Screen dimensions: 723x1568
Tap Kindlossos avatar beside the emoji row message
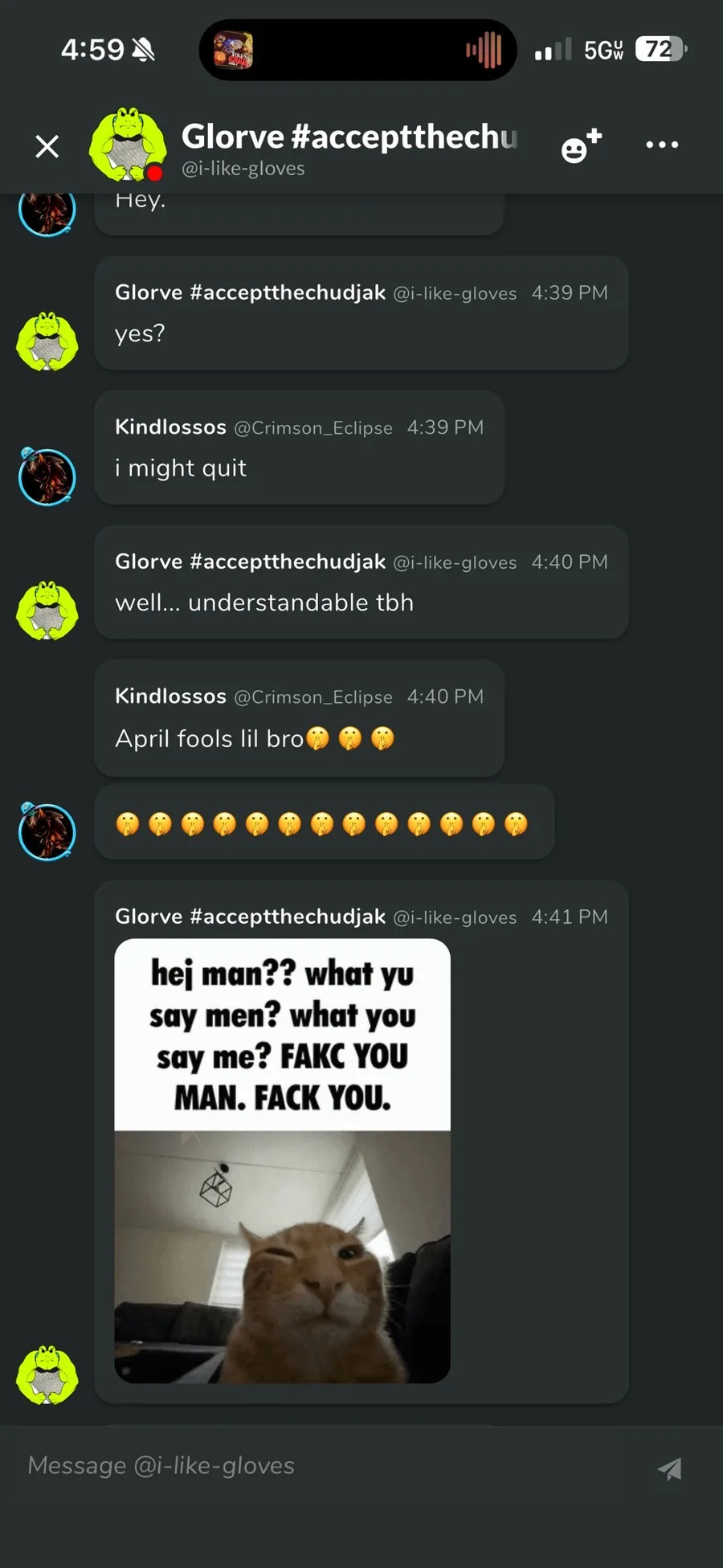click(47, 831)
